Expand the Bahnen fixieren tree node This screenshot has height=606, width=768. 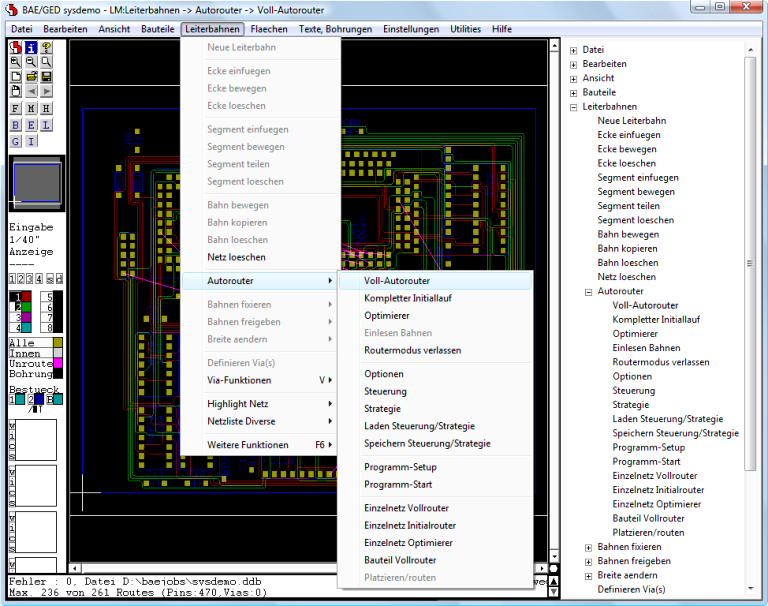(x=587, y=547)
